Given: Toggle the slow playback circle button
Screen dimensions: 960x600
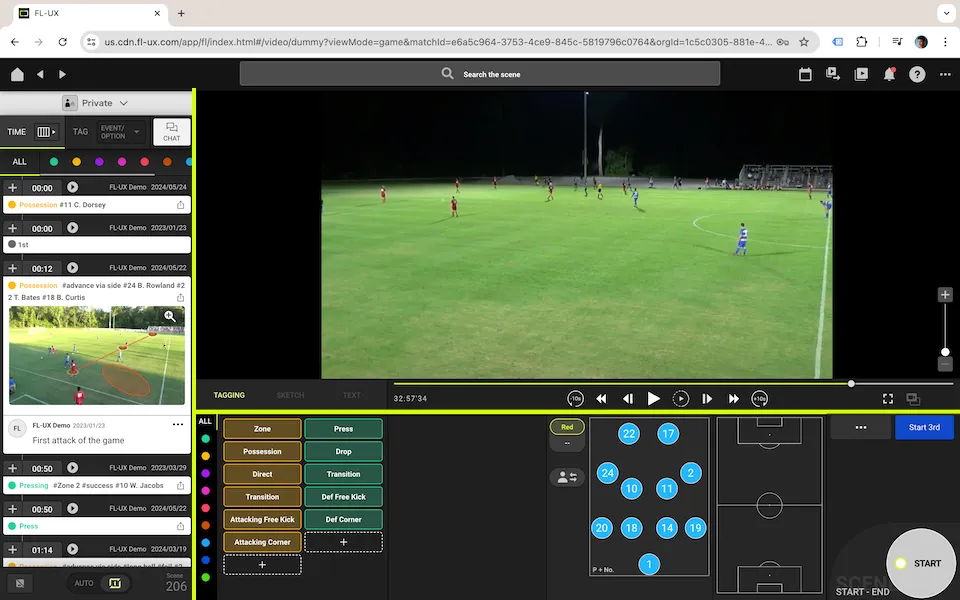Looking at the screenshot, I should pos(680,399).
